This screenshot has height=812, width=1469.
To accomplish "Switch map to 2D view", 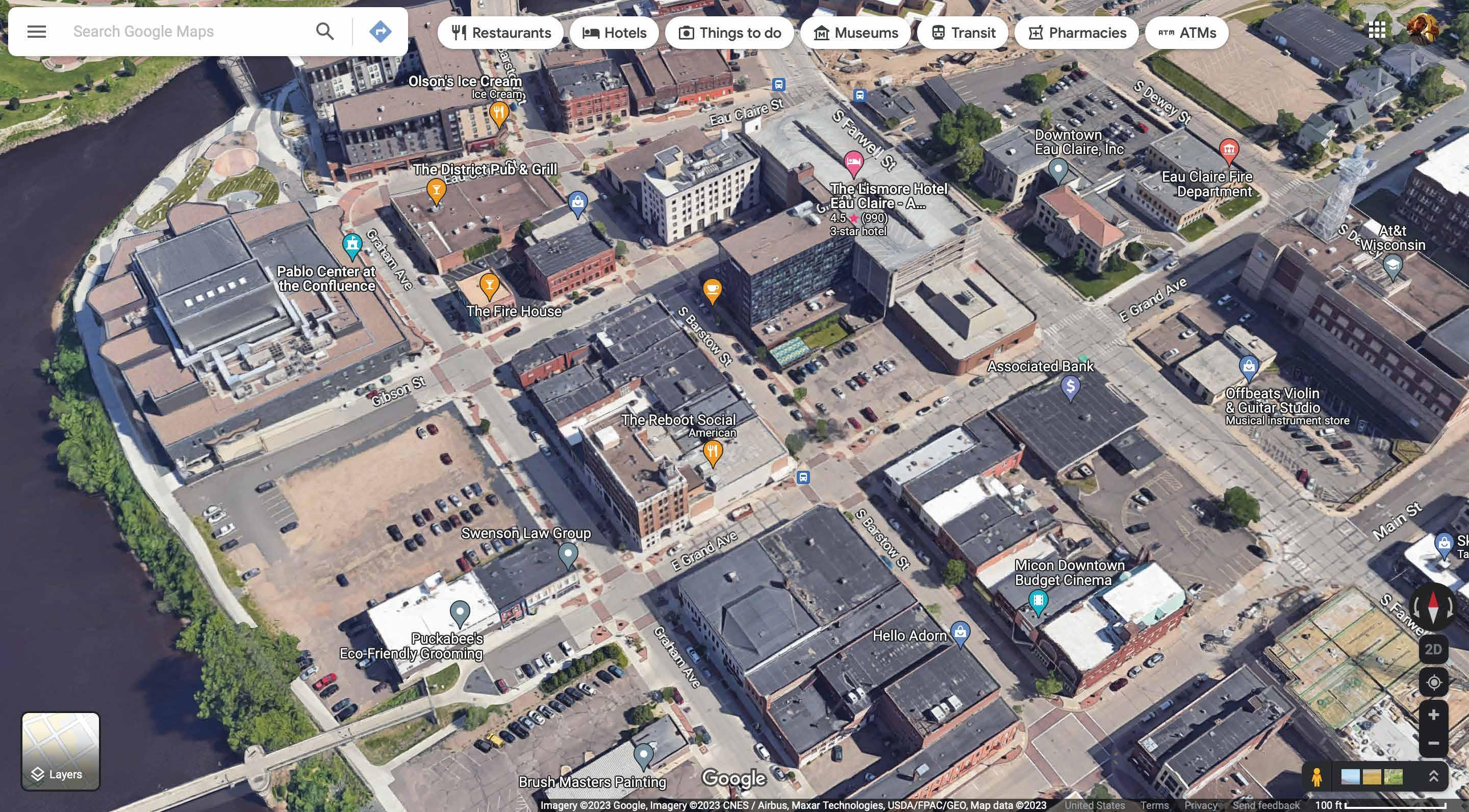I will (x=1433, y=649).
